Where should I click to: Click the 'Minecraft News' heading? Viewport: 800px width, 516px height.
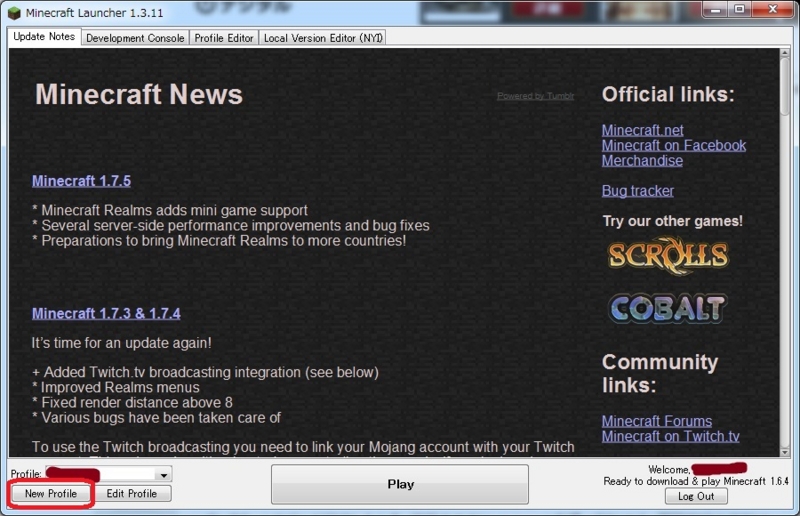(139, 94)
